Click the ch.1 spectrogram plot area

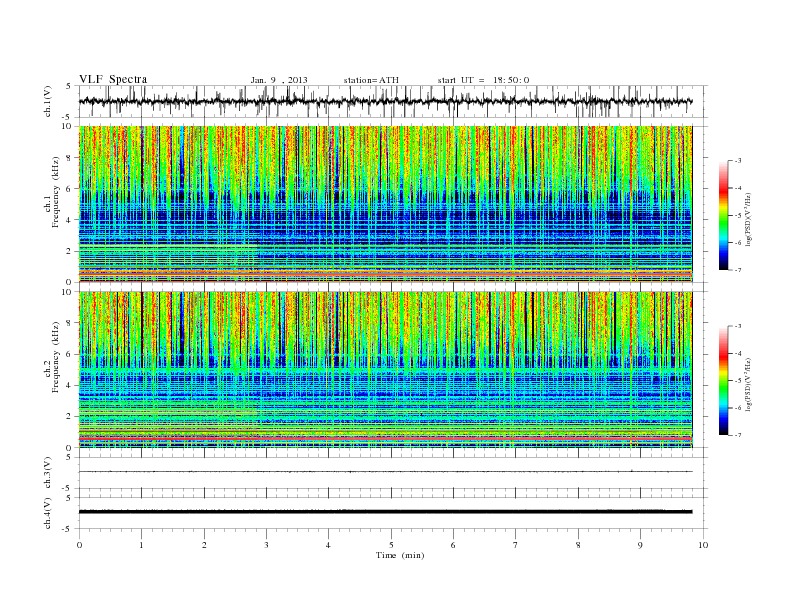pyautogui.click(x=386, y=204)
